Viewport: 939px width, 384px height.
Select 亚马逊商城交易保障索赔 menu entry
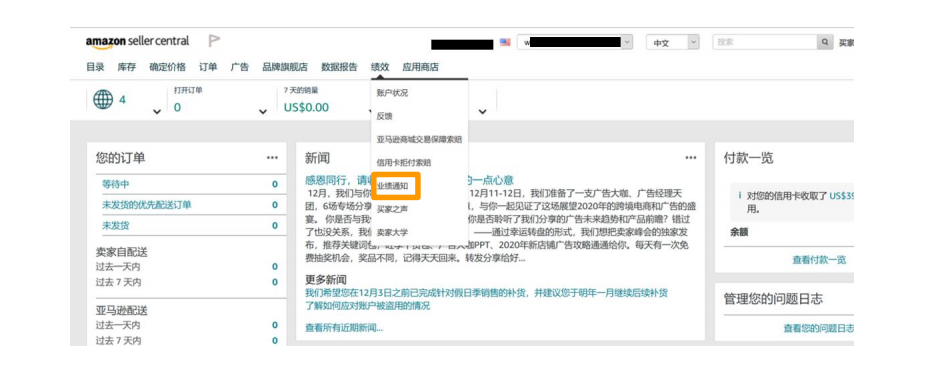tap(419, 139)
